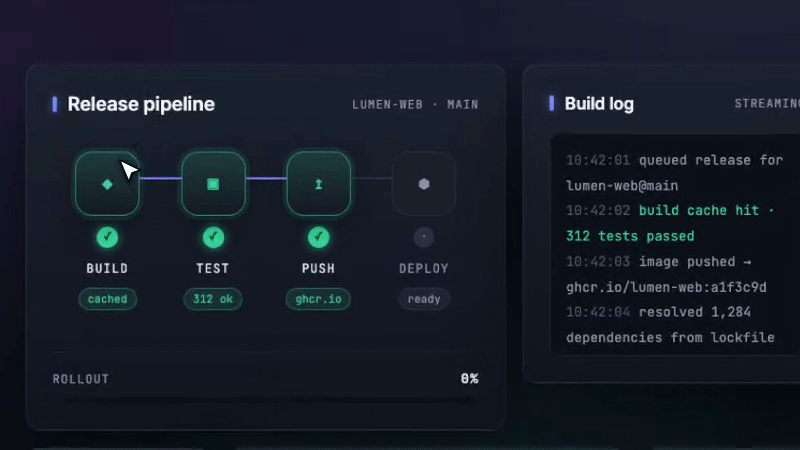
Task: Click the TEST stage label
Action: tap(213, 268)
